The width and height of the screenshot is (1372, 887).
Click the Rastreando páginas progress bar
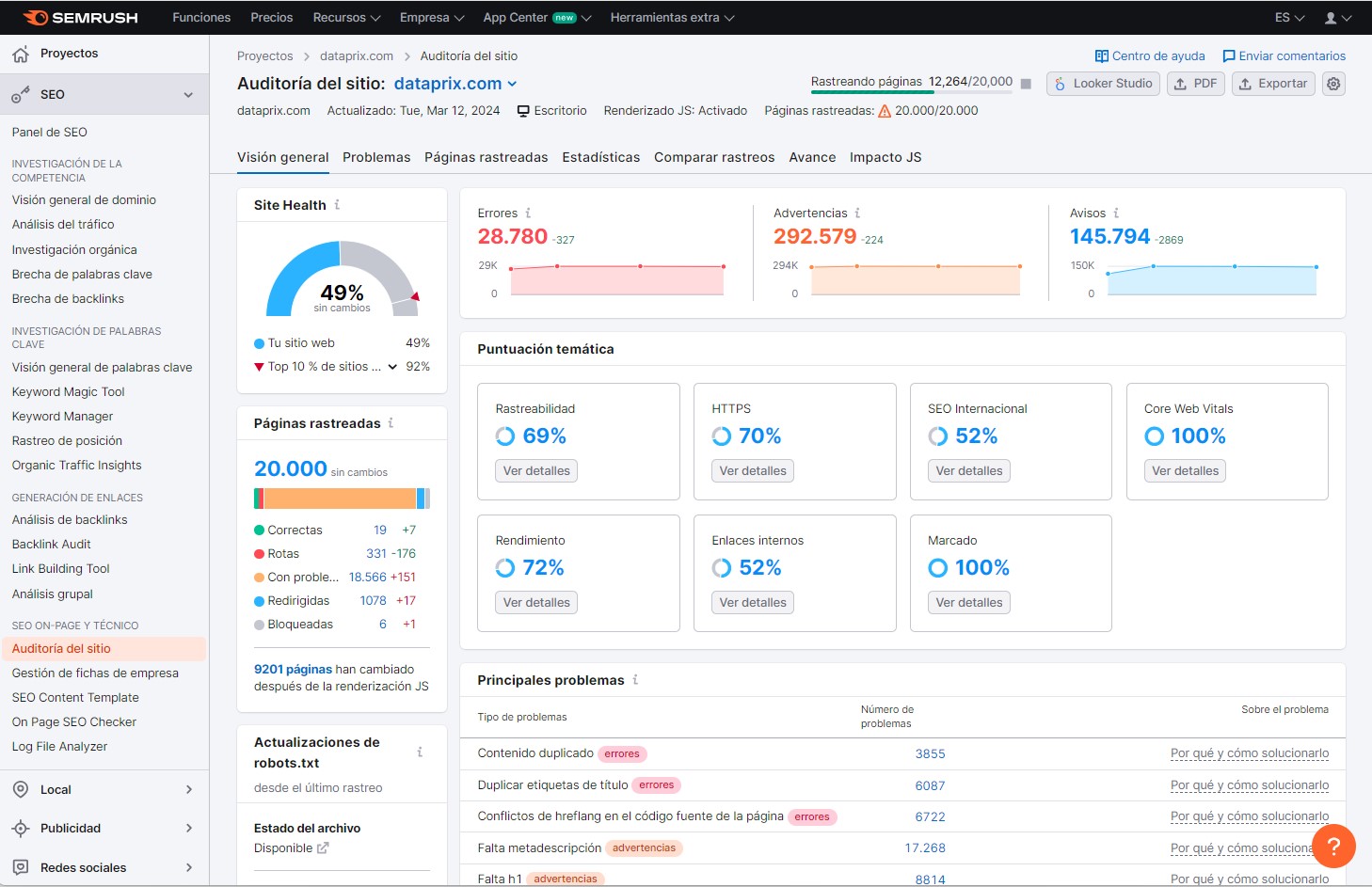pos(909,92)
